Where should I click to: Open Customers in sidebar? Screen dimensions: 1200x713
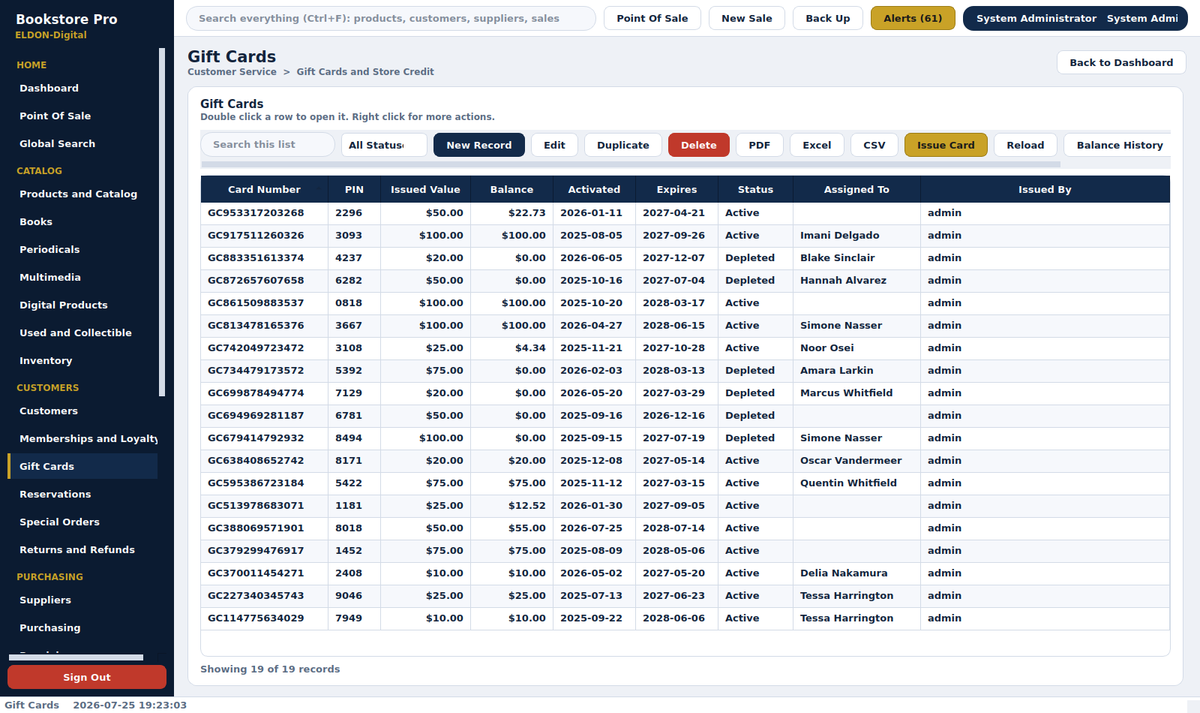coord(82,411)
